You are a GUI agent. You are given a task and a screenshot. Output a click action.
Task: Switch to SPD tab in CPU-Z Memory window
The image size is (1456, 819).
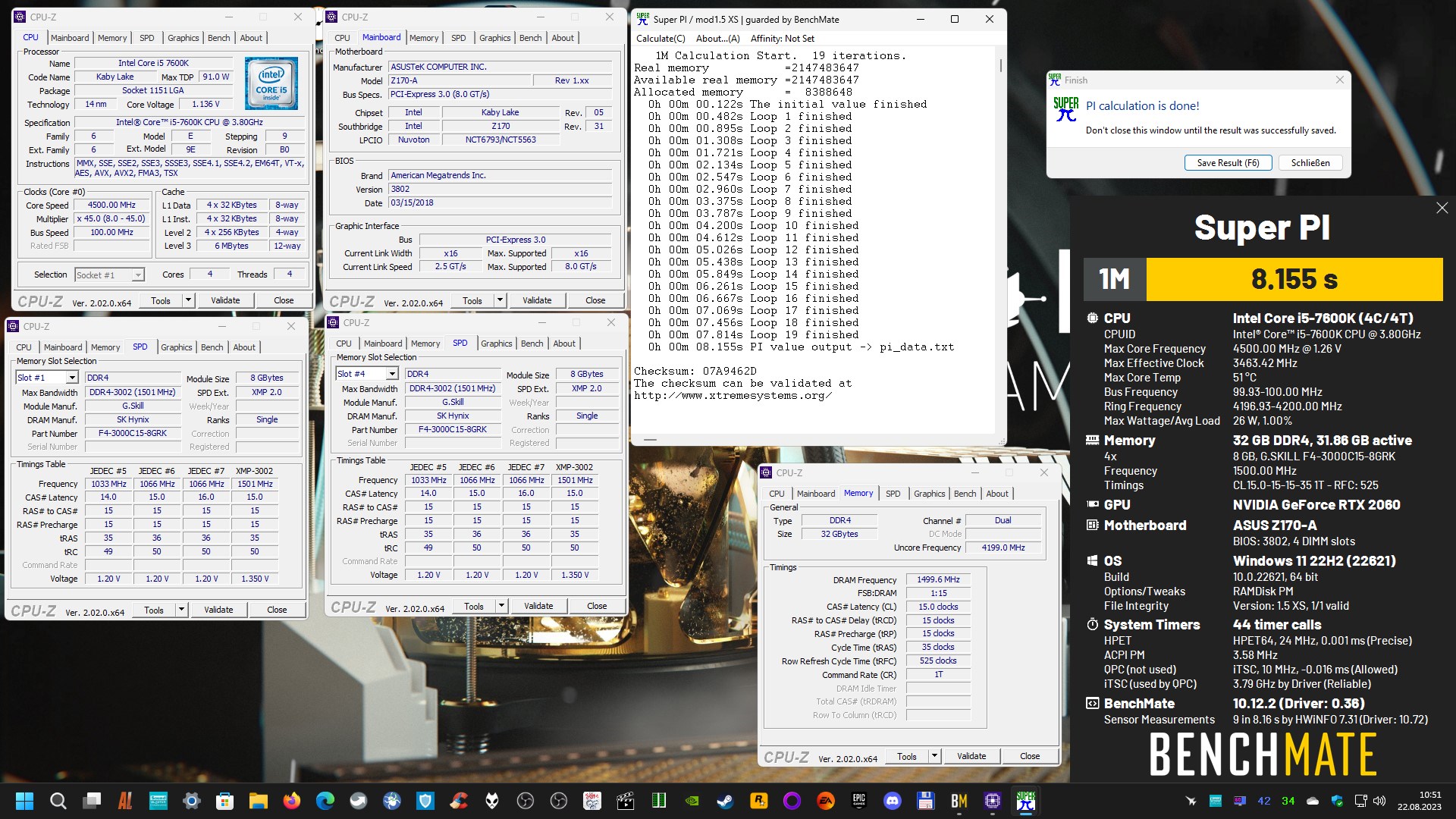pyautogui.click(x=893, y=494)
